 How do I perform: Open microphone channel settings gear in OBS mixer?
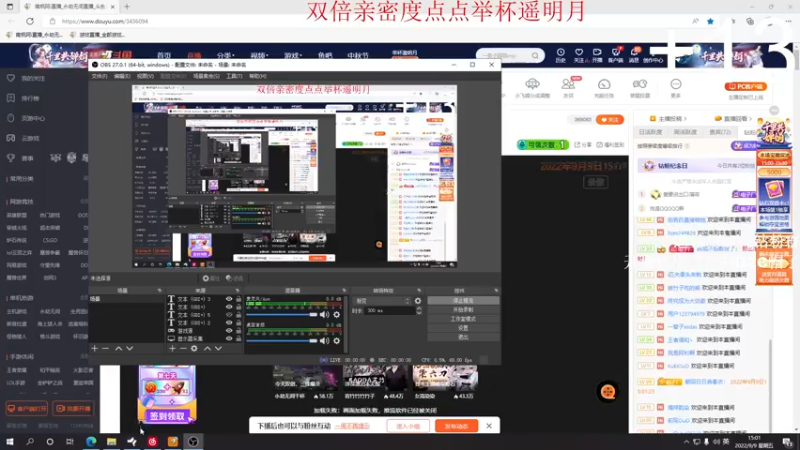(337, 315)
